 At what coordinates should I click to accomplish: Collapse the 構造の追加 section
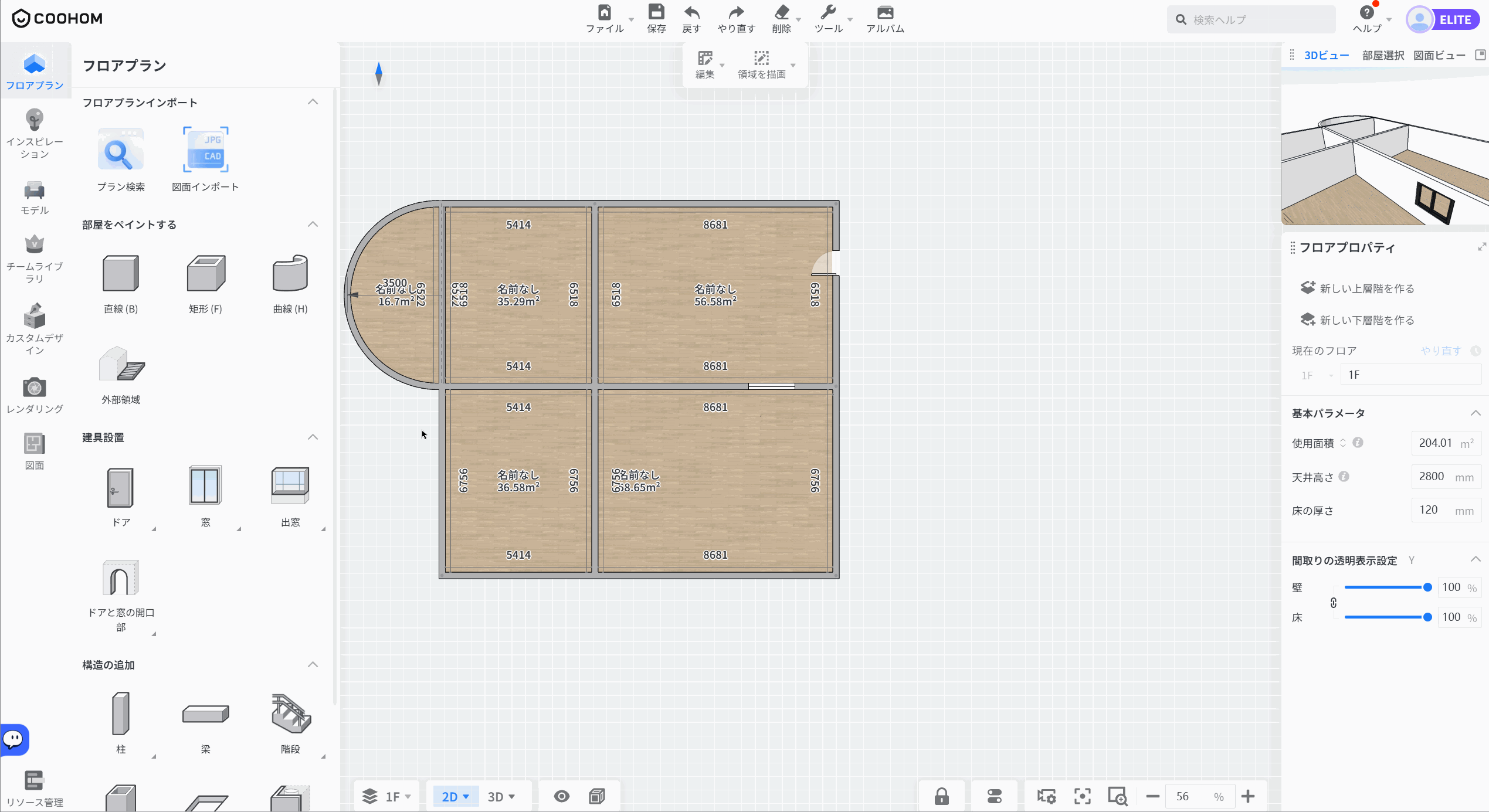(x=313, y=665)
